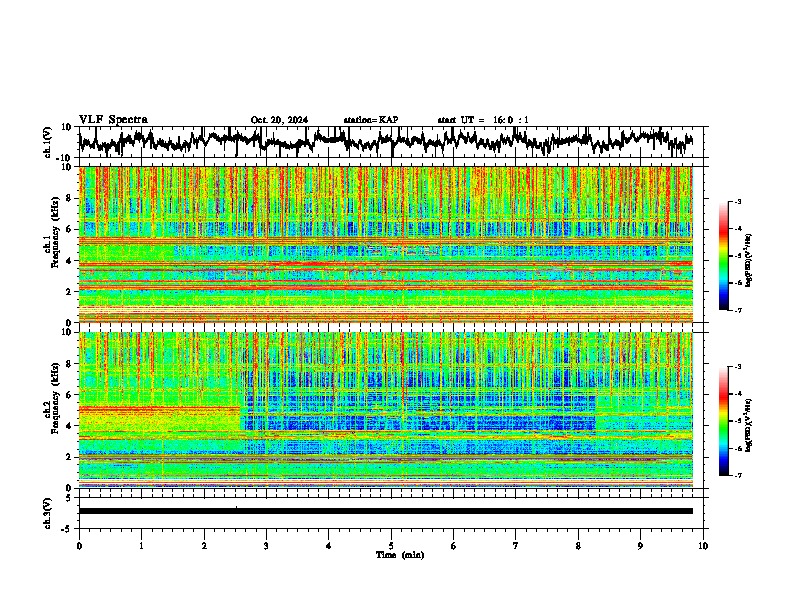This screenshot has height=612, width=792.
Task: Click time axis tick label "4"
Action: [x=329, y=546]
